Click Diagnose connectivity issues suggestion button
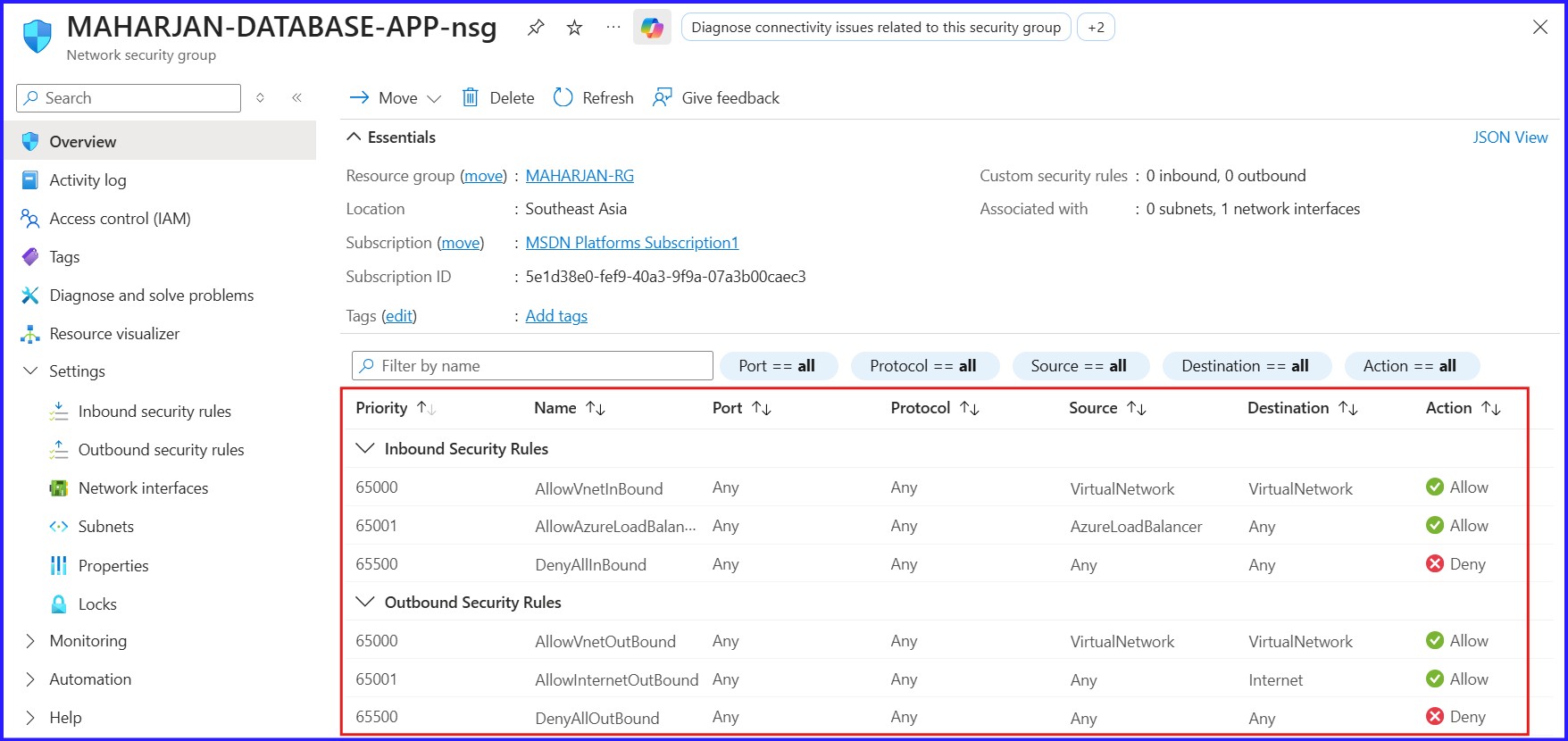Image resolution: width=1568 pixels, height=741 pixels. point(876,28)
